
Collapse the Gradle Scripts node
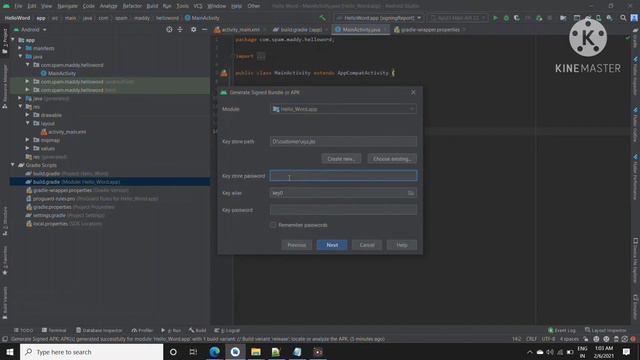pos(13,165)
